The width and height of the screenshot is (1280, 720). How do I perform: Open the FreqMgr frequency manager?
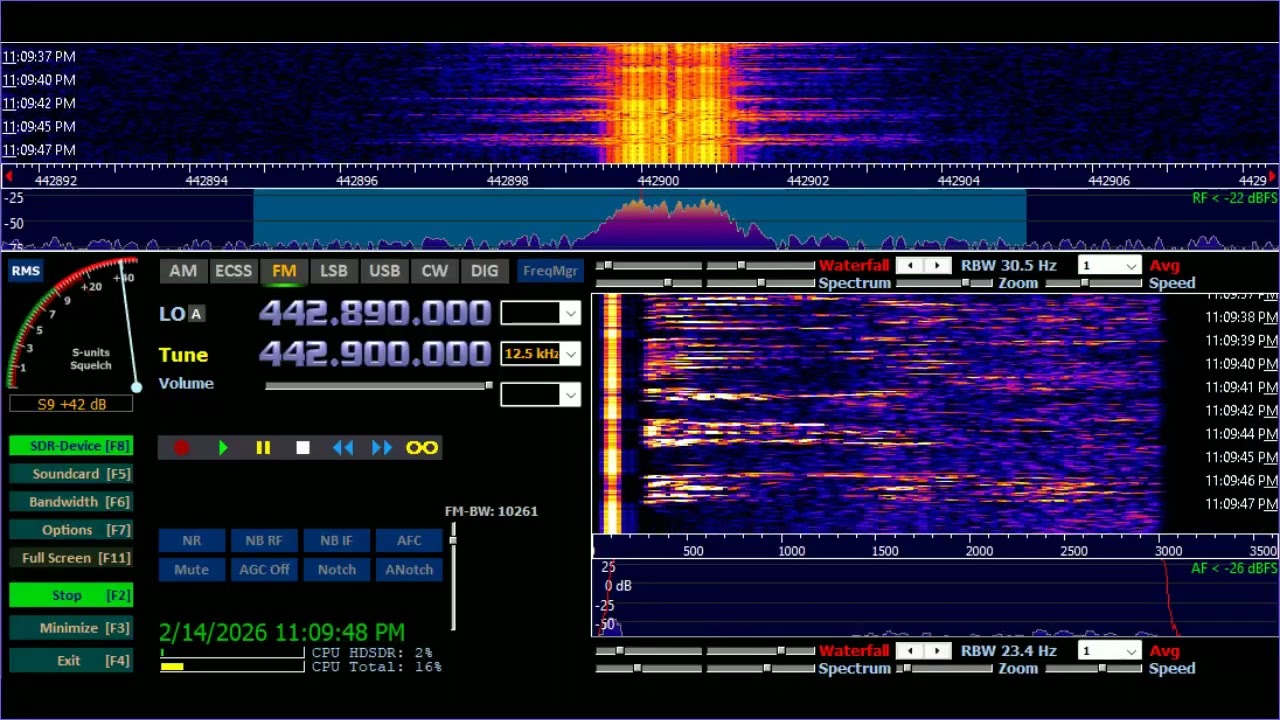[x=551, y=271]
